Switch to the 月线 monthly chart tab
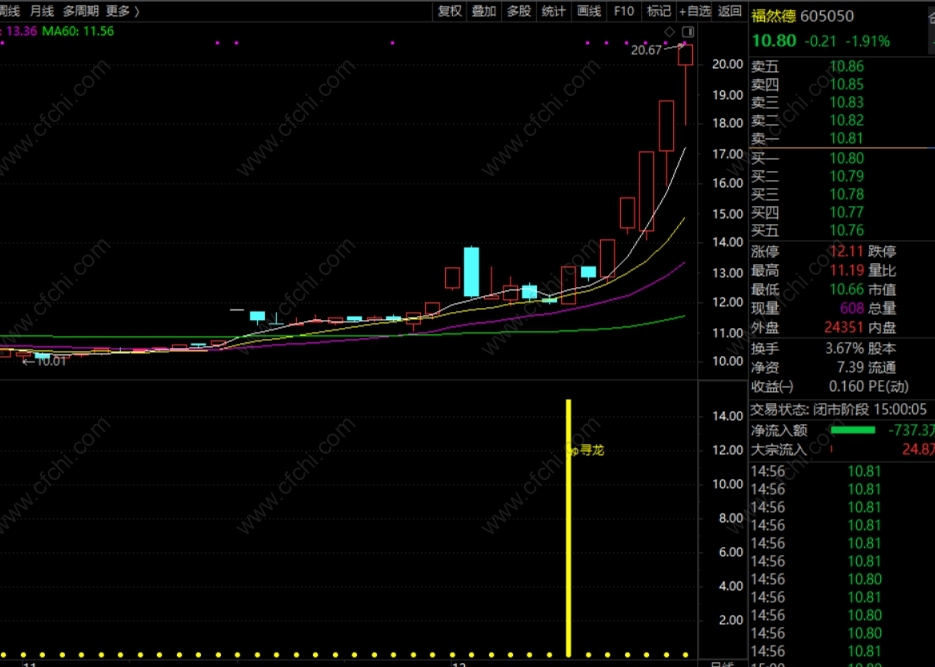 (42, 11)
